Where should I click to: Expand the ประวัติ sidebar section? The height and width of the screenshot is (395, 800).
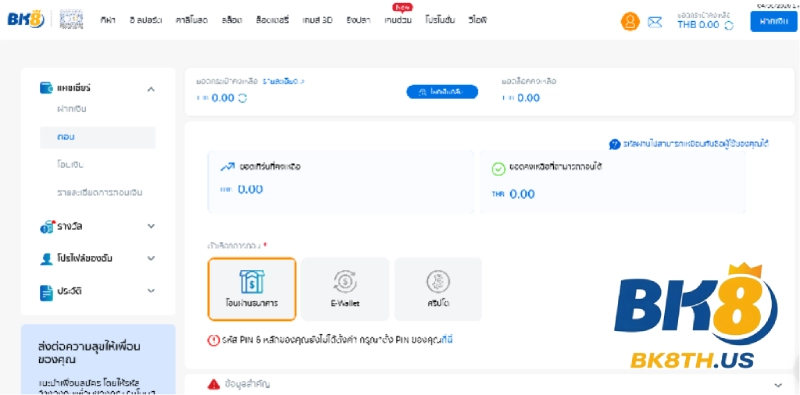151,291
